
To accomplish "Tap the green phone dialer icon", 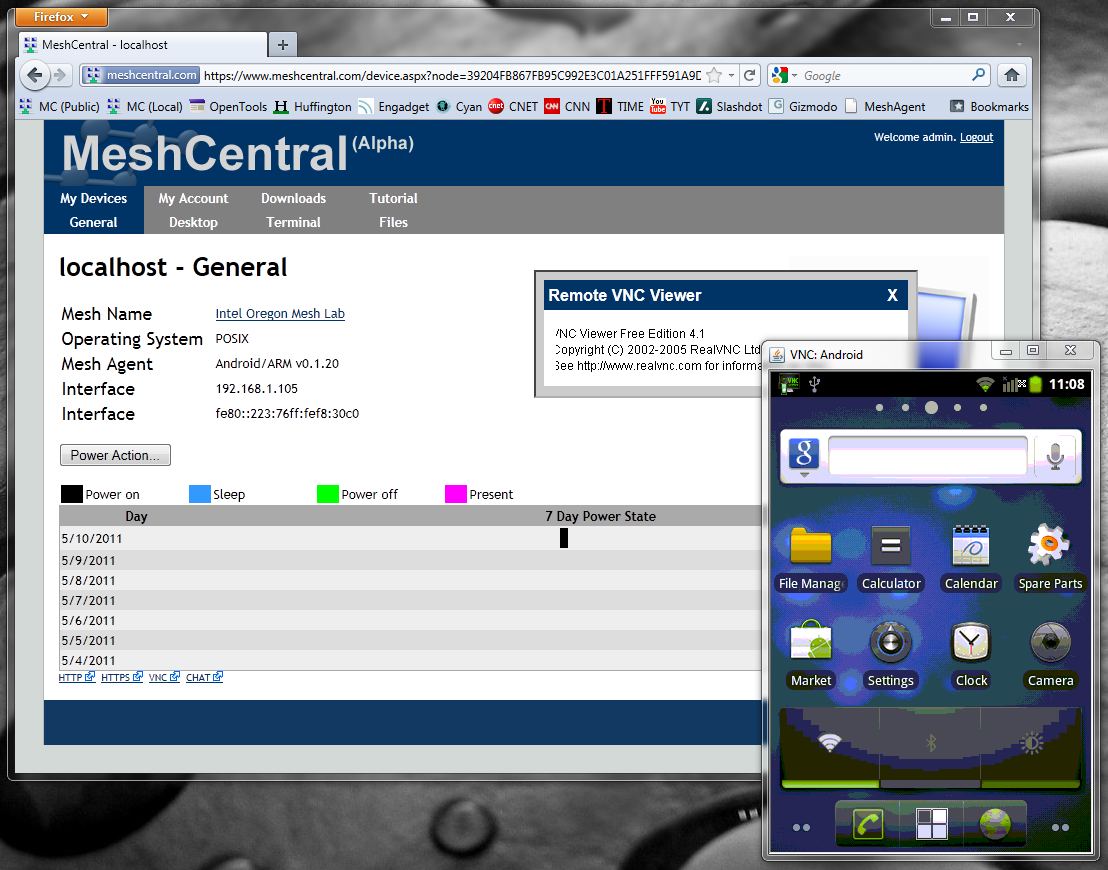I will (x=868, y=824).
